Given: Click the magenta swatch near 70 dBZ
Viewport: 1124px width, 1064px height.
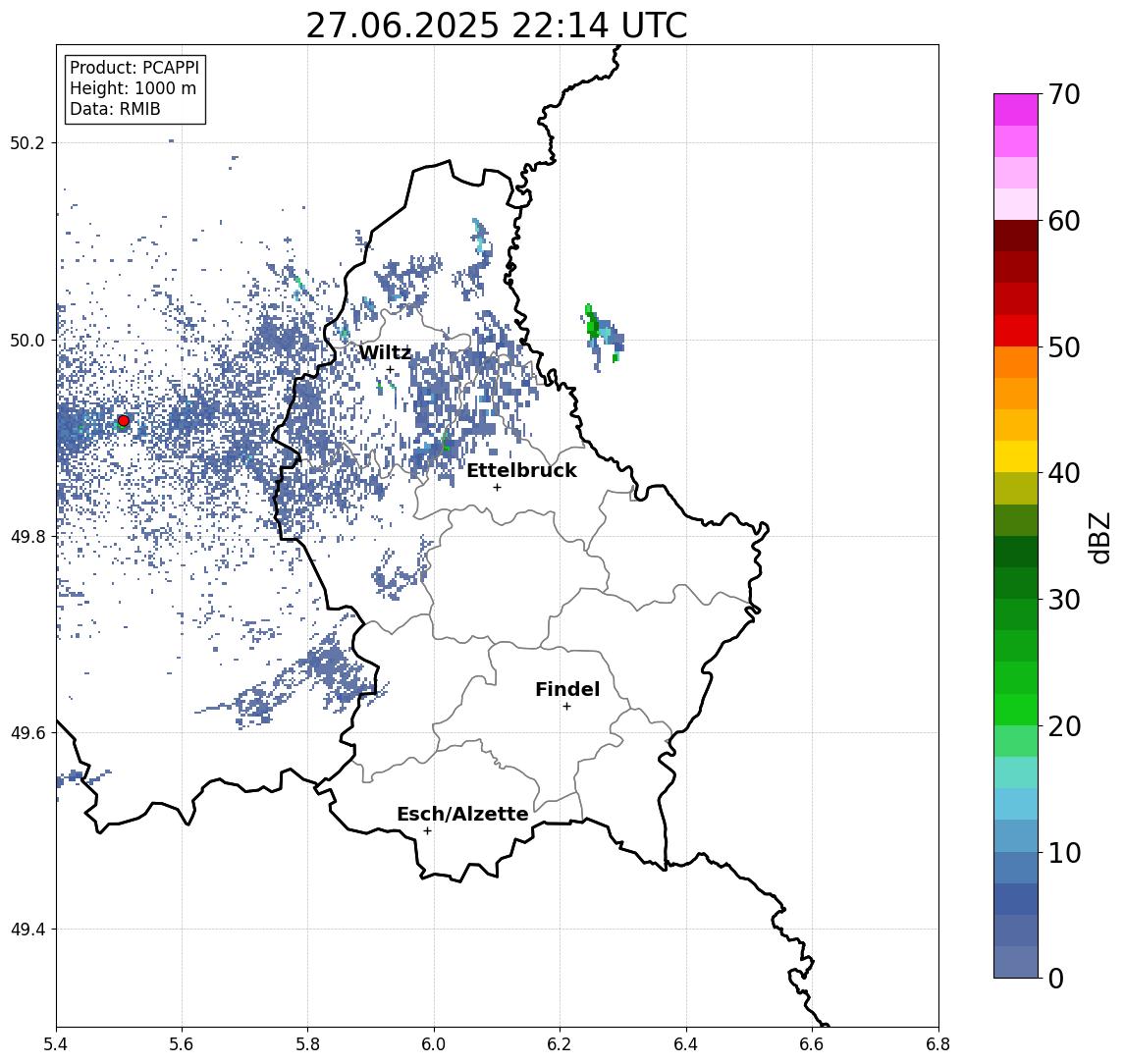Looking at the screenshot, I should coord(1016,110).
